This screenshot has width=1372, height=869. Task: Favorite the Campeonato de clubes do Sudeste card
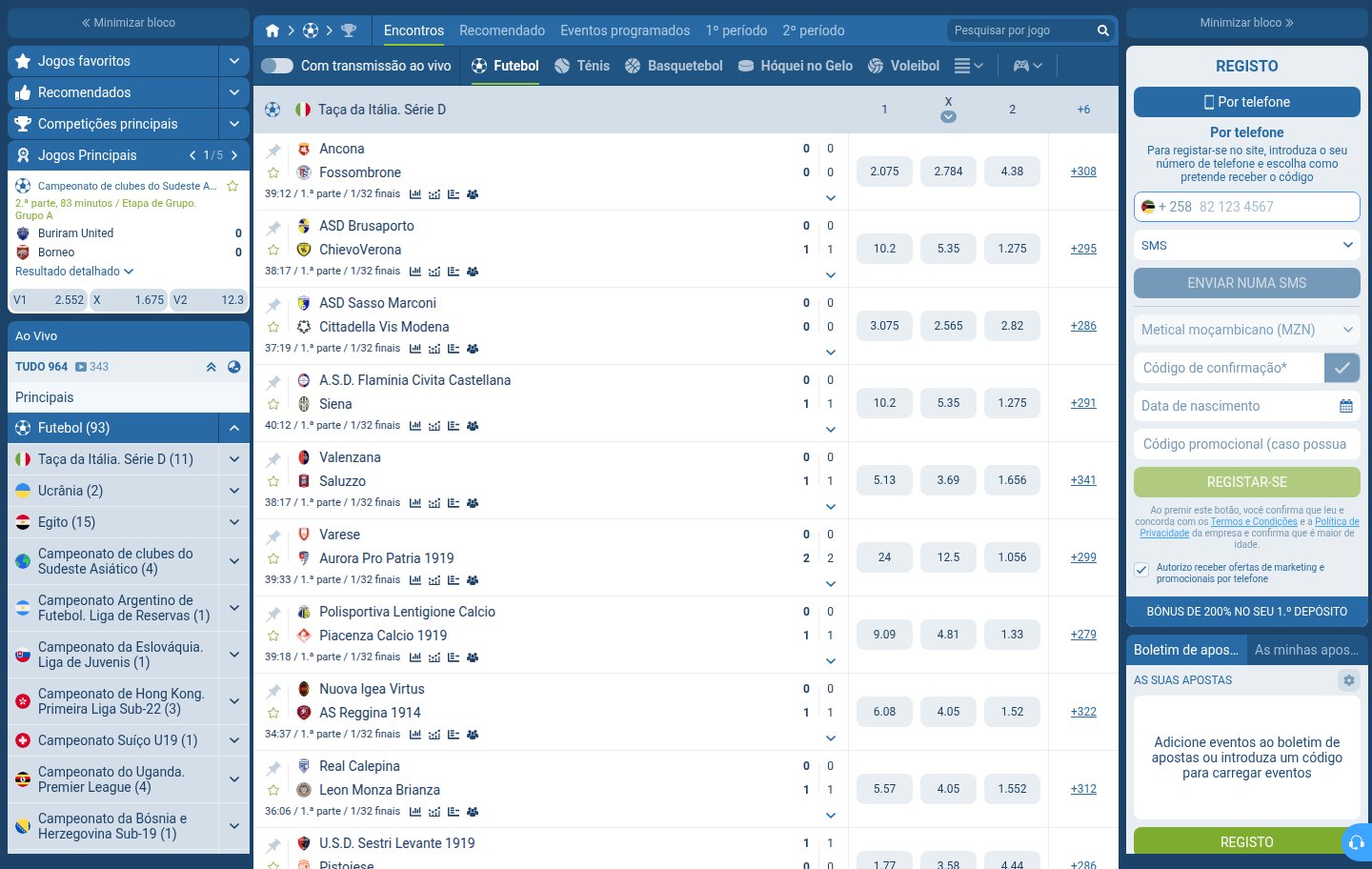click(x=232, y=186)
